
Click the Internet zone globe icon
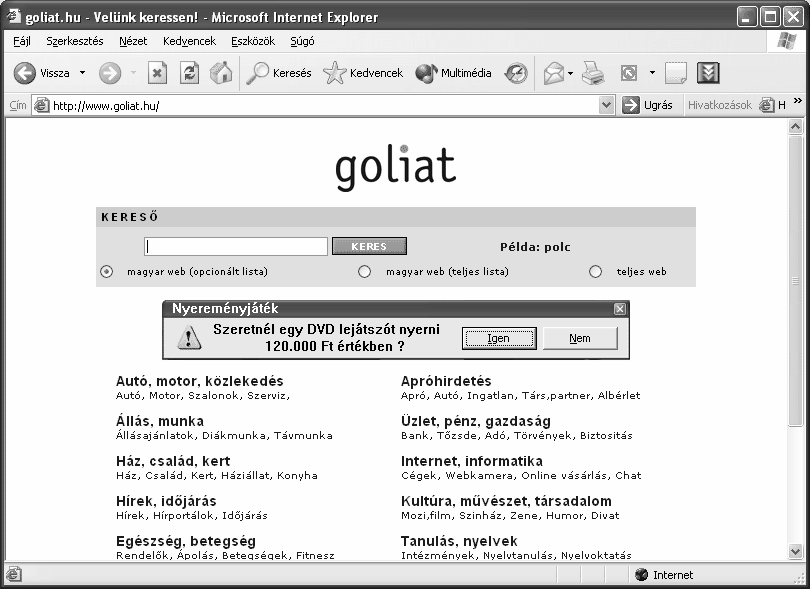pos(642,575)
